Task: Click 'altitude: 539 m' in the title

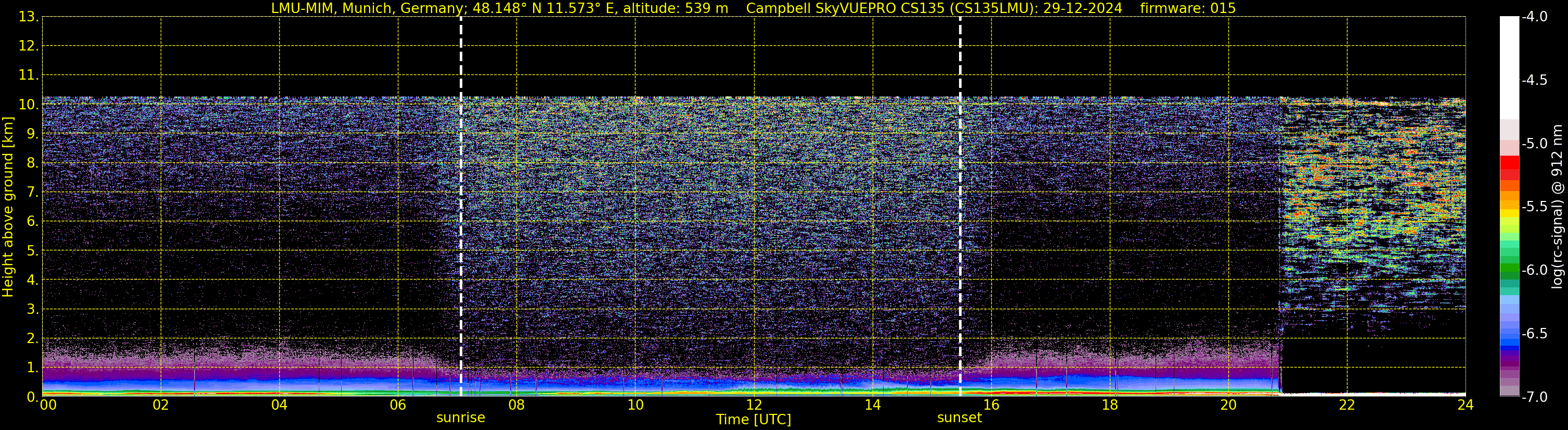Action: pyautogui.click(x=676, y=8)
